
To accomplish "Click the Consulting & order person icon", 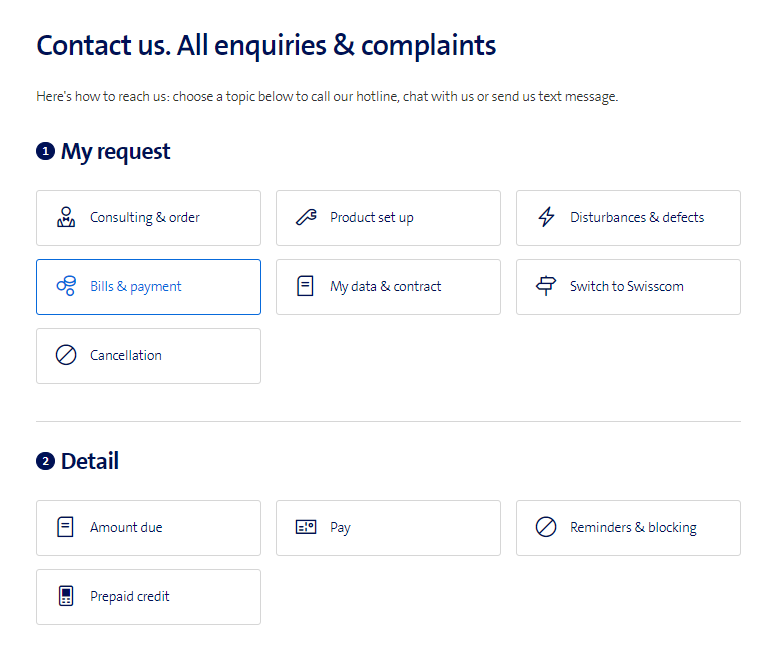I will point(66,217).
